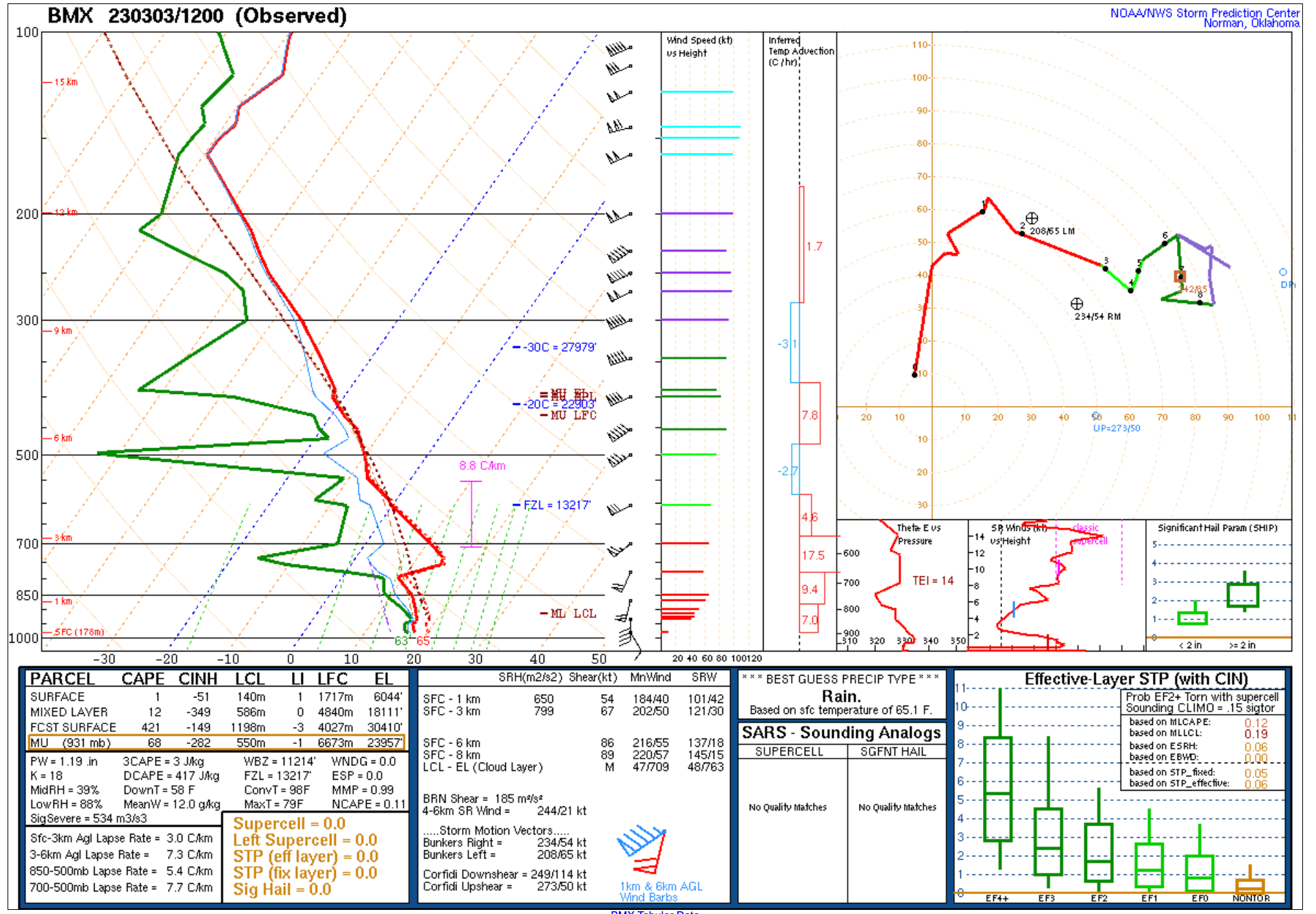Click the orange NONTOR box in the STP plot
This screenshot has height=914, width=1316.
pos(1250,885)
